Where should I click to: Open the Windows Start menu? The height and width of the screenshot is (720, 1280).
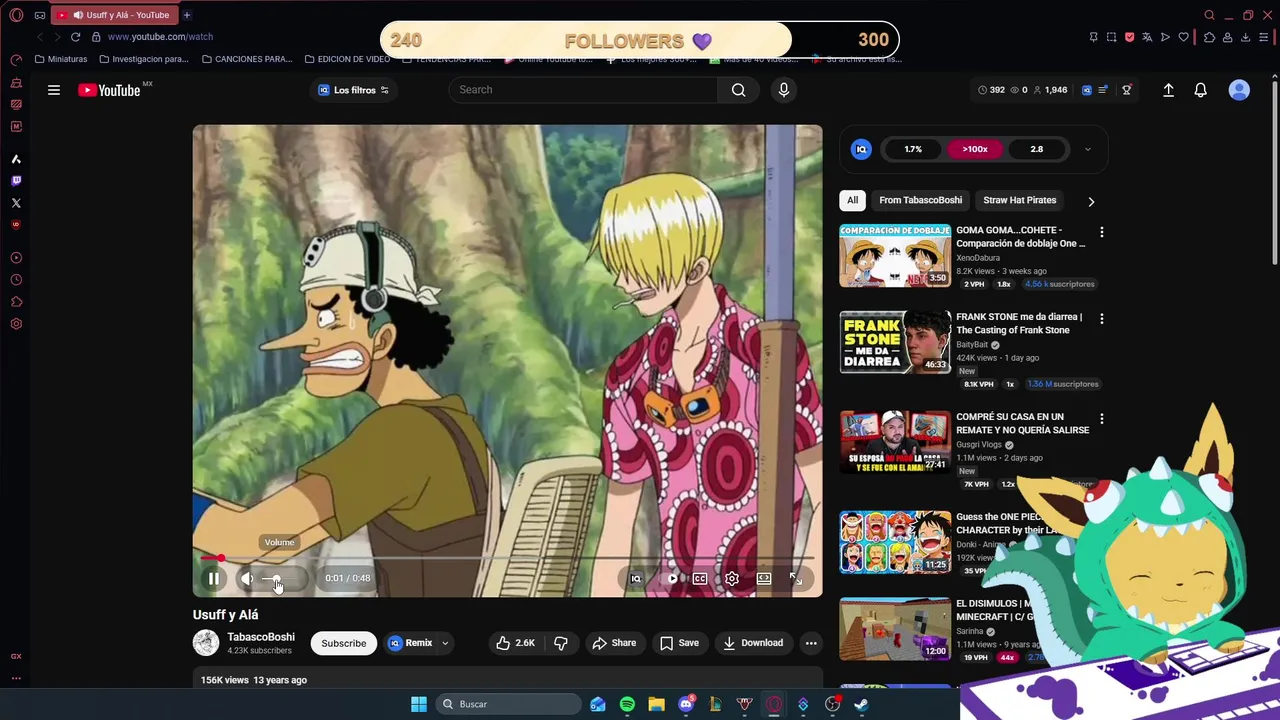click(x=419, y=704)
